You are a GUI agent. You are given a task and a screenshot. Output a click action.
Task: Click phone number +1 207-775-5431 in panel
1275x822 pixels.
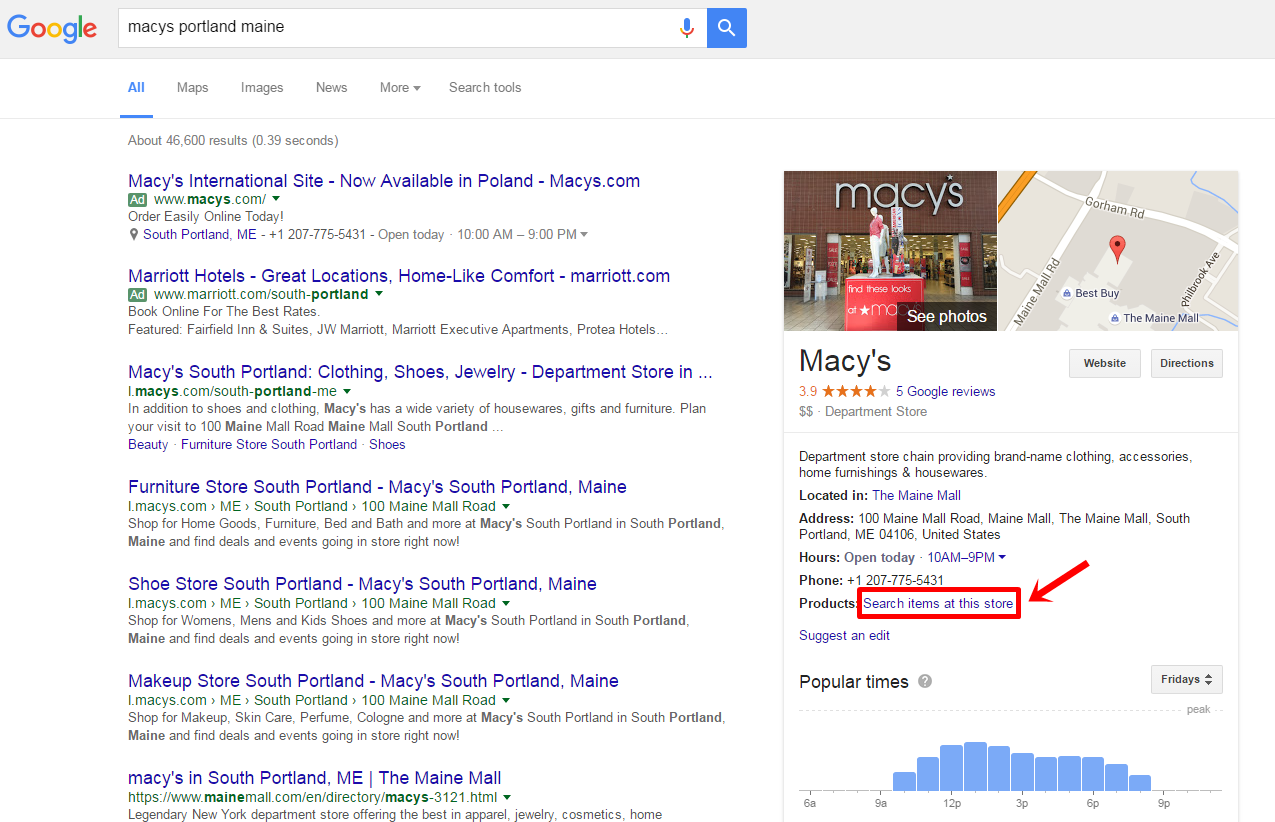[x=895, y=580]
